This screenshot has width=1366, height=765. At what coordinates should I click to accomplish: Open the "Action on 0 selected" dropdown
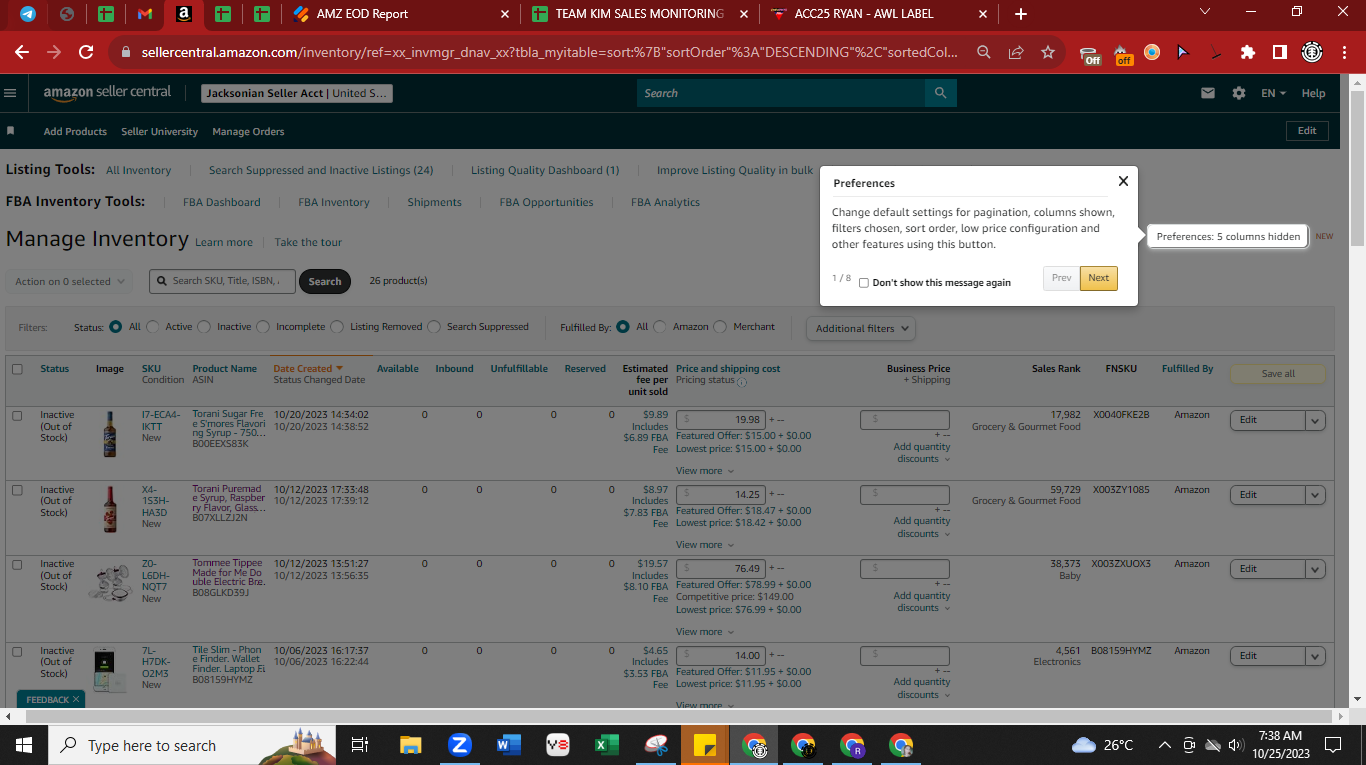pos(69,282)
